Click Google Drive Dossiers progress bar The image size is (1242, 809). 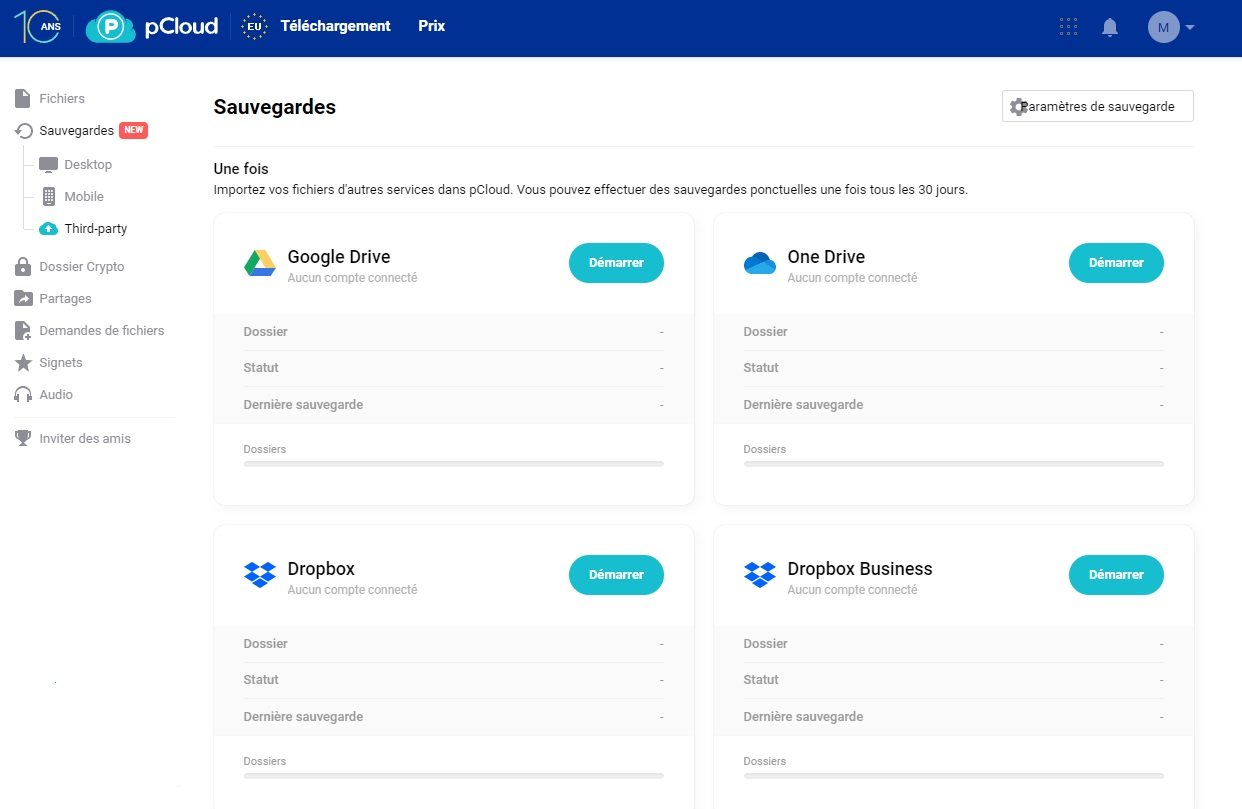(454, 464)
